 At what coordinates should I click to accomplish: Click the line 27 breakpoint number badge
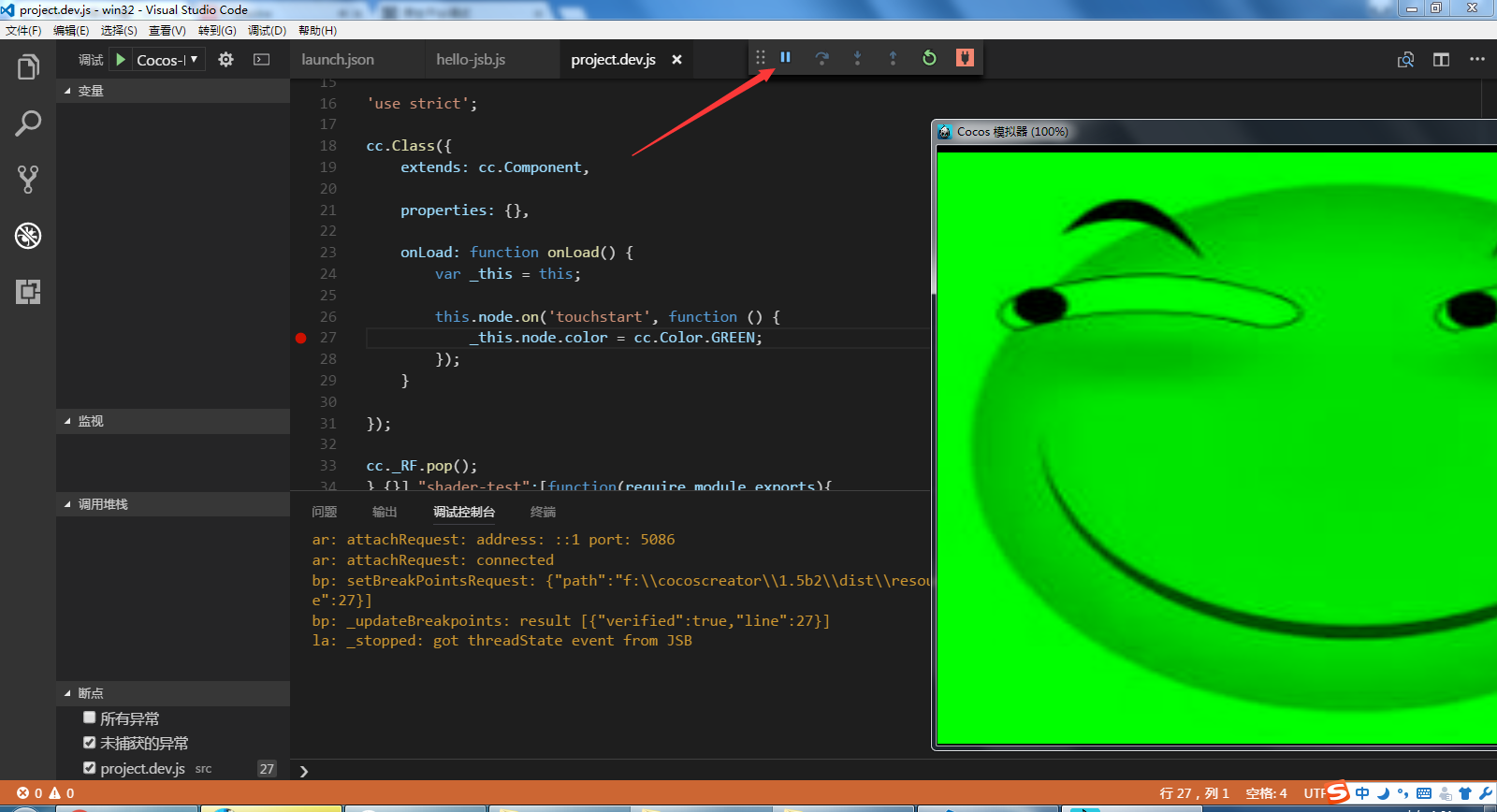[267, 768]
